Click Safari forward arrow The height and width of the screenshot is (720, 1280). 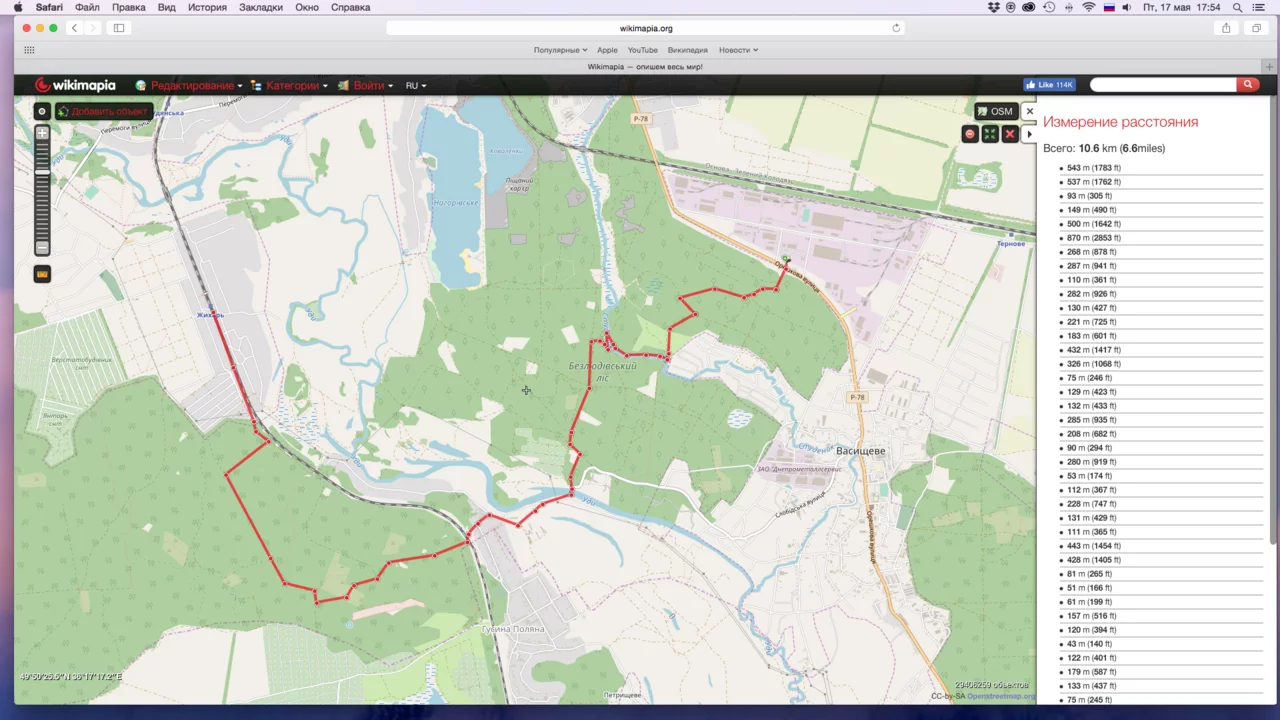(x=93, y=28)
